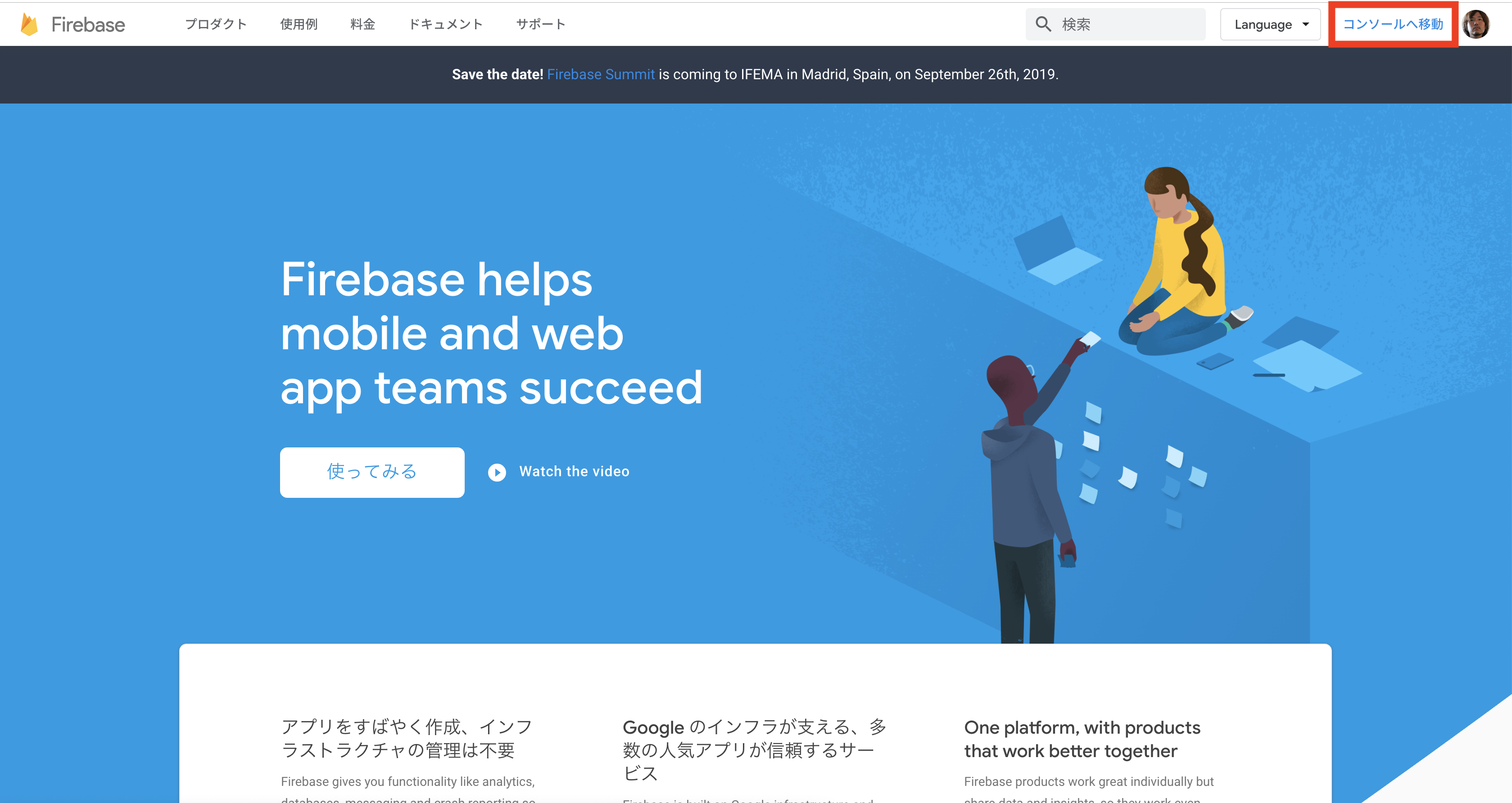Select text Firebase products work great individually
The height and width of the screenshot is (803, 1512).
(x=1089, y=781)
